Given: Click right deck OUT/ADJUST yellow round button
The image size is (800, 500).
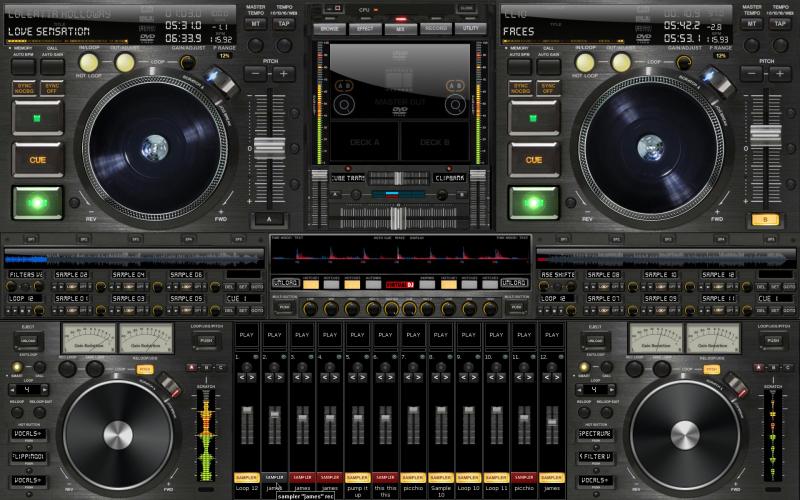Looking at the screenshot, I should (621, 63).
